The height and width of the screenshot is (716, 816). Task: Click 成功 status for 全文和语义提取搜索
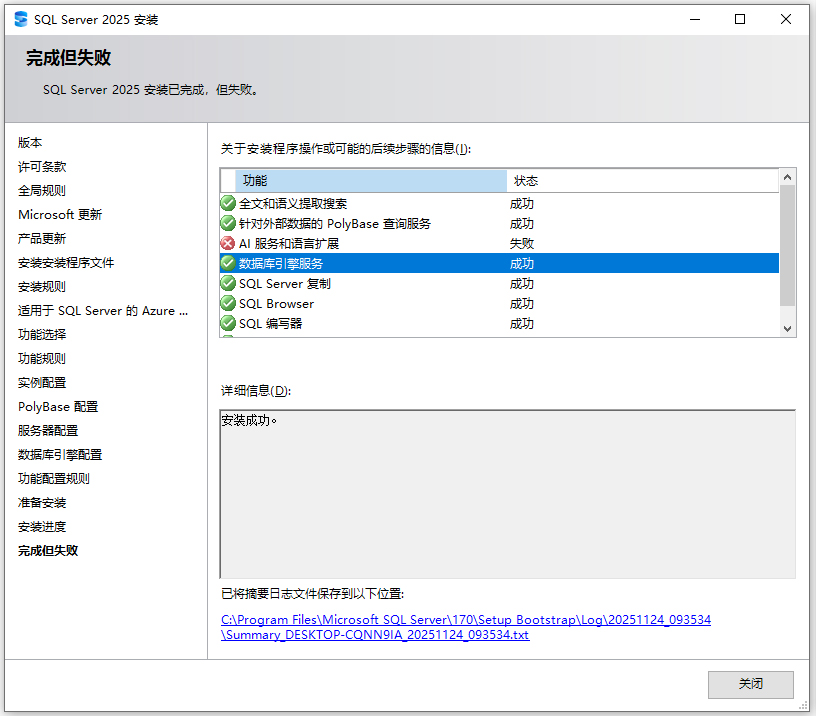(x=521, y=203)
